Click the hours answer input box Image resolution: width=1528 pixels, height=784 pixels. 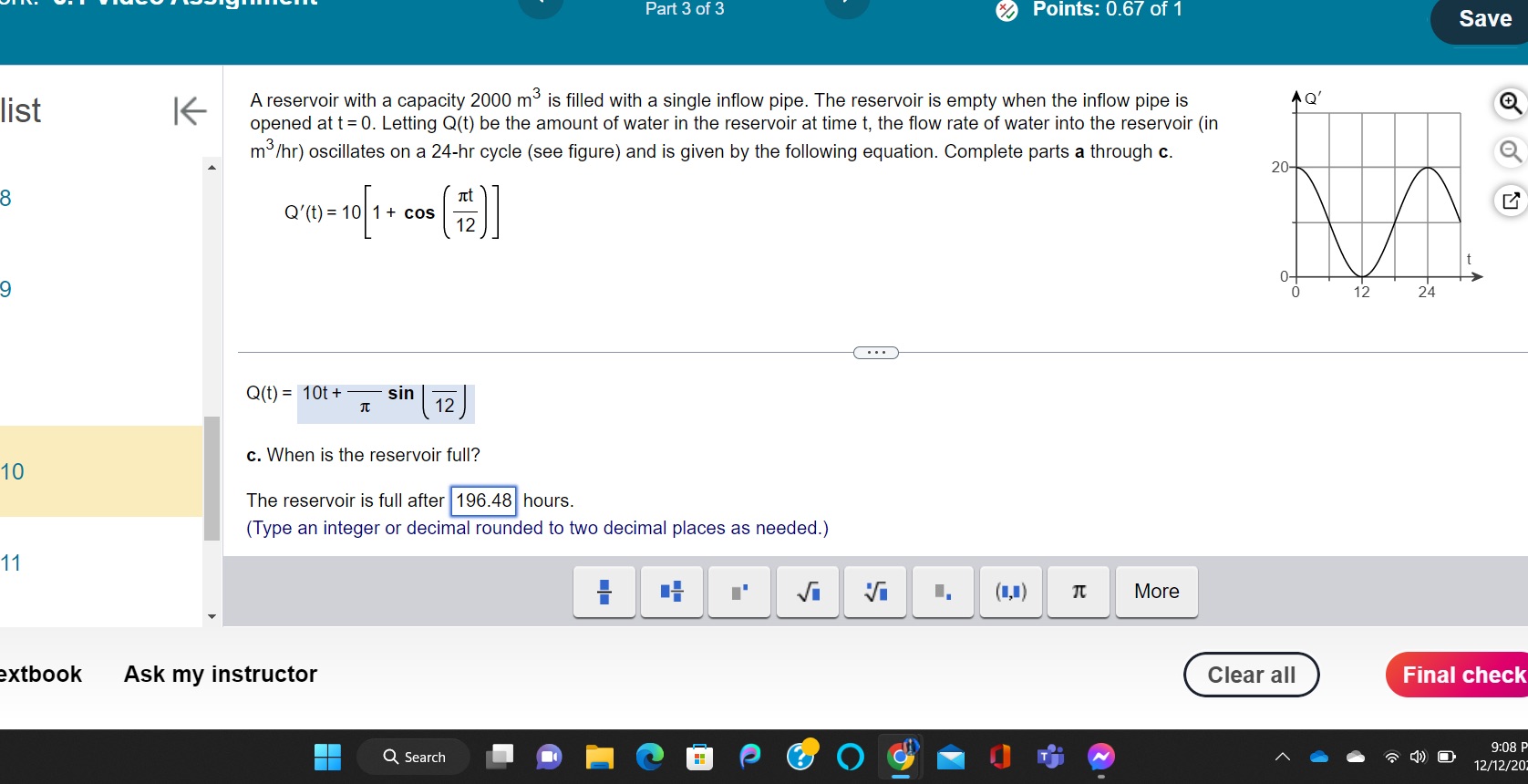tap(484, 500)
